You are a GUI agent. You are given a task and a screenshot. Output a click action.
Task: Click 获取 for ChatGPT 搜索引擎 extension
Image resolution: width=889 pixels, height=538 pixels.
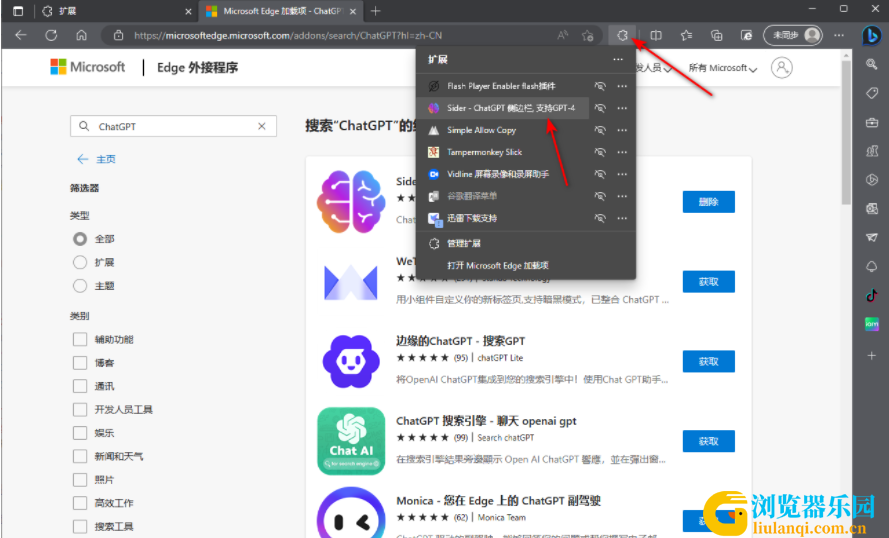tap(708, 441)
